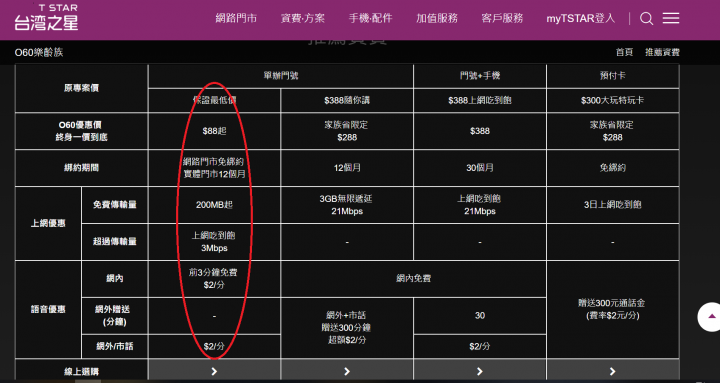Click the 網外+市話 贈送300分鐘 cell

tap(347, 328)
